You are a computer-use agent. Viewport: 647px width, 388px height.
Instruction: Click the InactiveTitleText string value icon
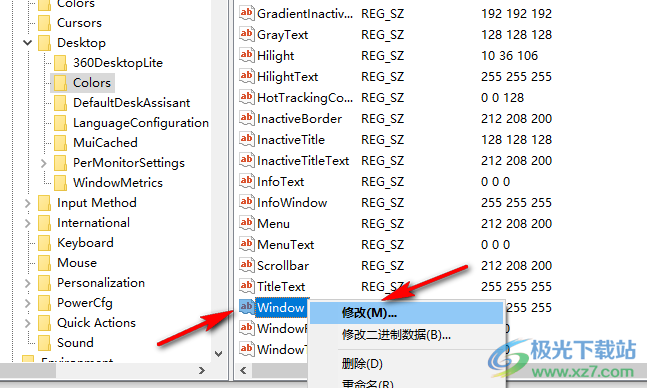pos(247,160)
